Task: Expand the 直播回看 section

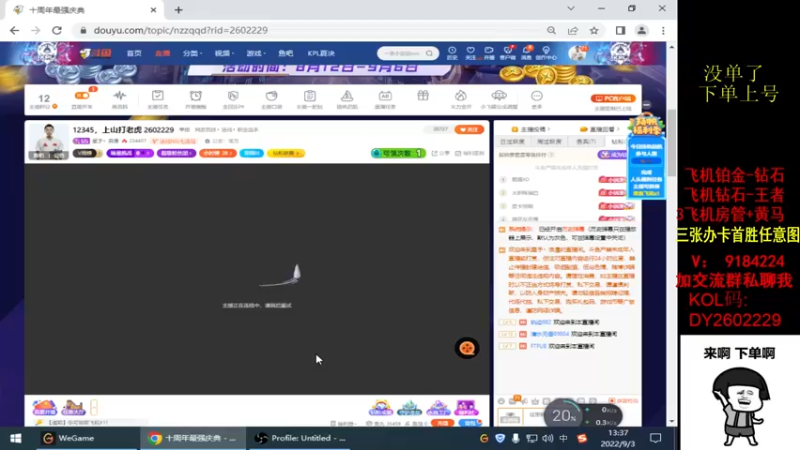Action: pyautogui.click(x=600, y=130)
